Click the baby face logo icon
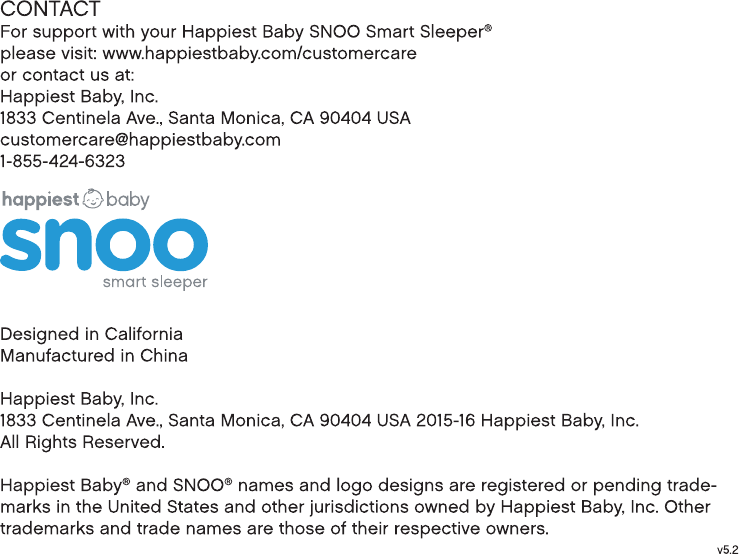Viewport: 739px width, 554px height. [93, 199]
